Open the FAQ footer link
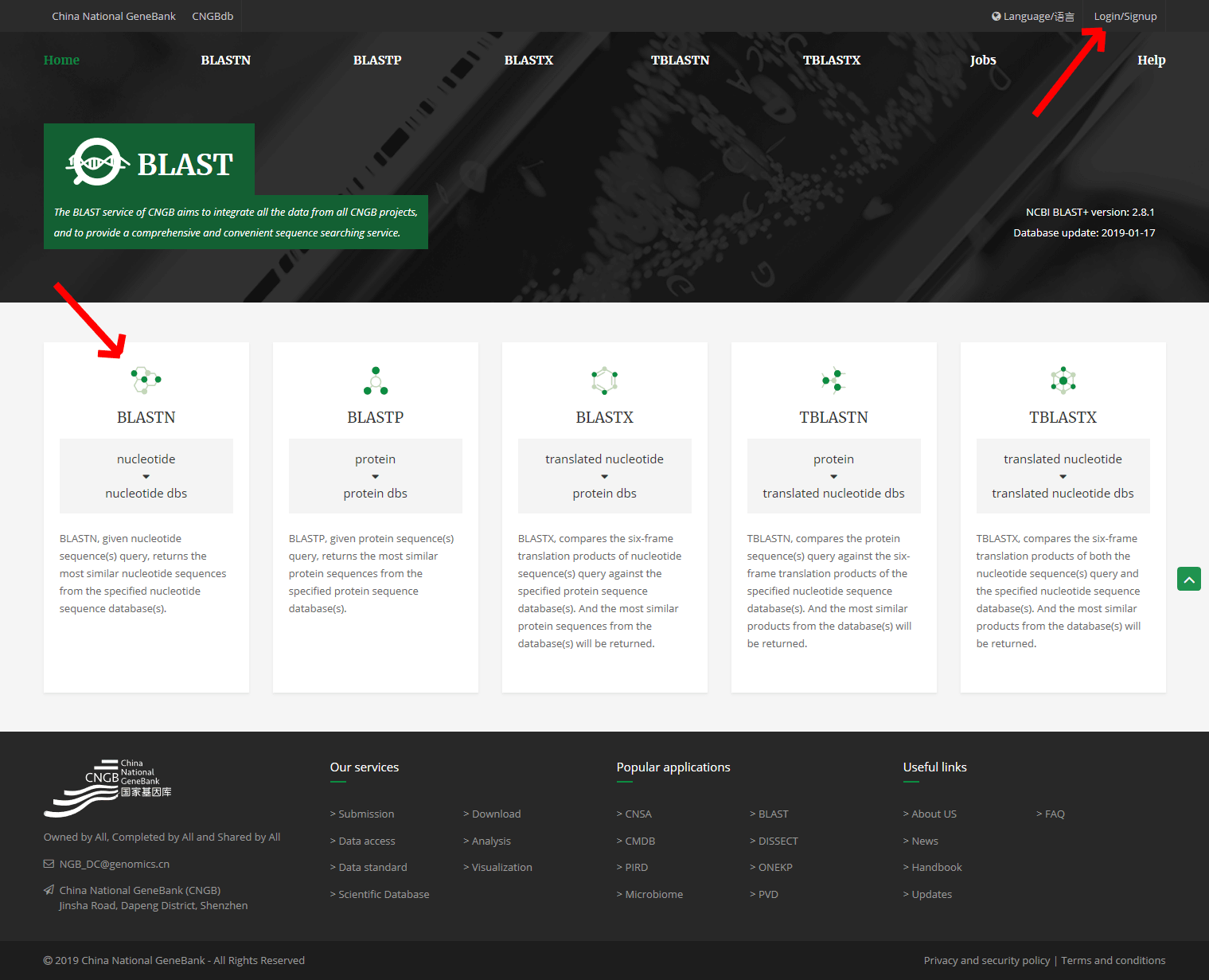 pos(1051,814)
